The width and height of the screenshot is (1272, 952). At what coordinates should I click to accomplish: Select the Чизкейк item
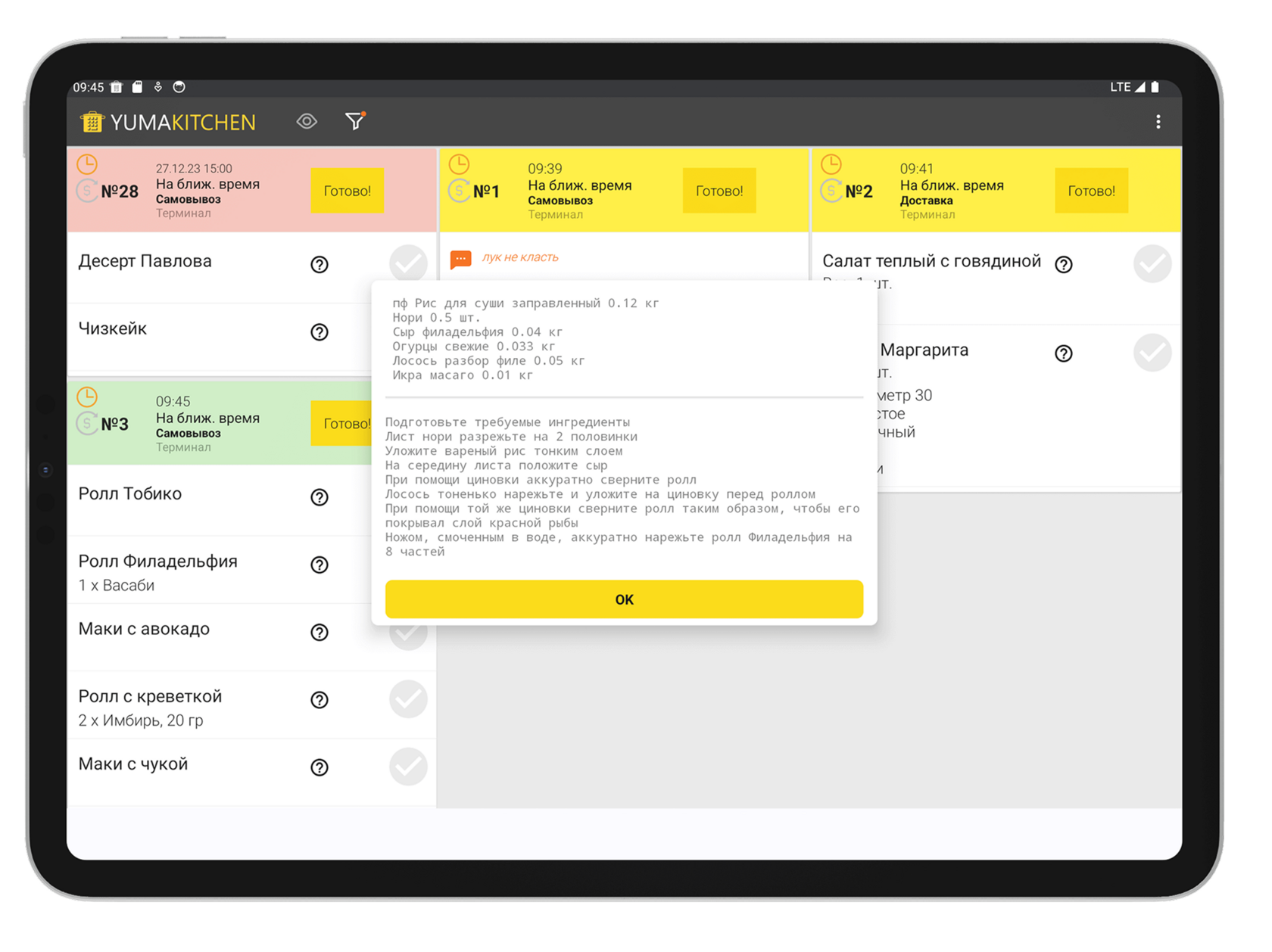click(220, 338)
